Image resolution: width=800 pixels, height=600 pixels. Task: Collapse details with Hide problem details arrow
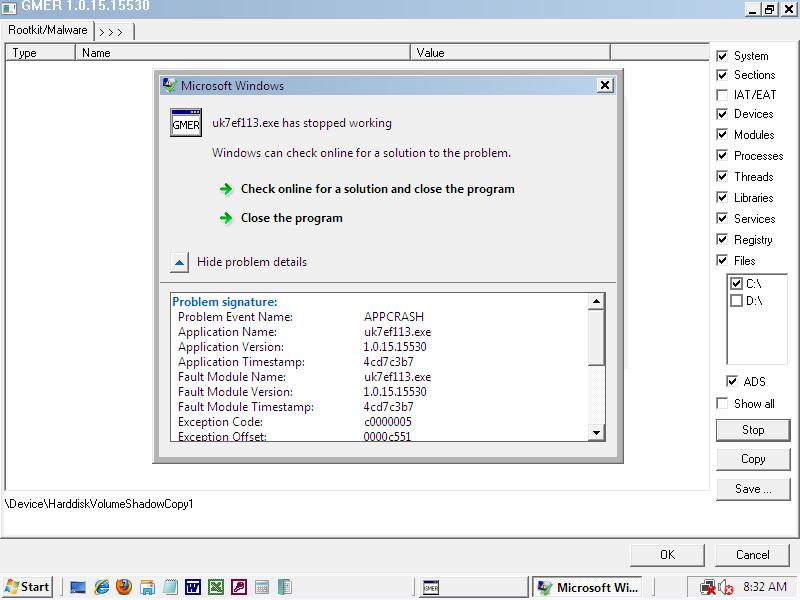179,262
